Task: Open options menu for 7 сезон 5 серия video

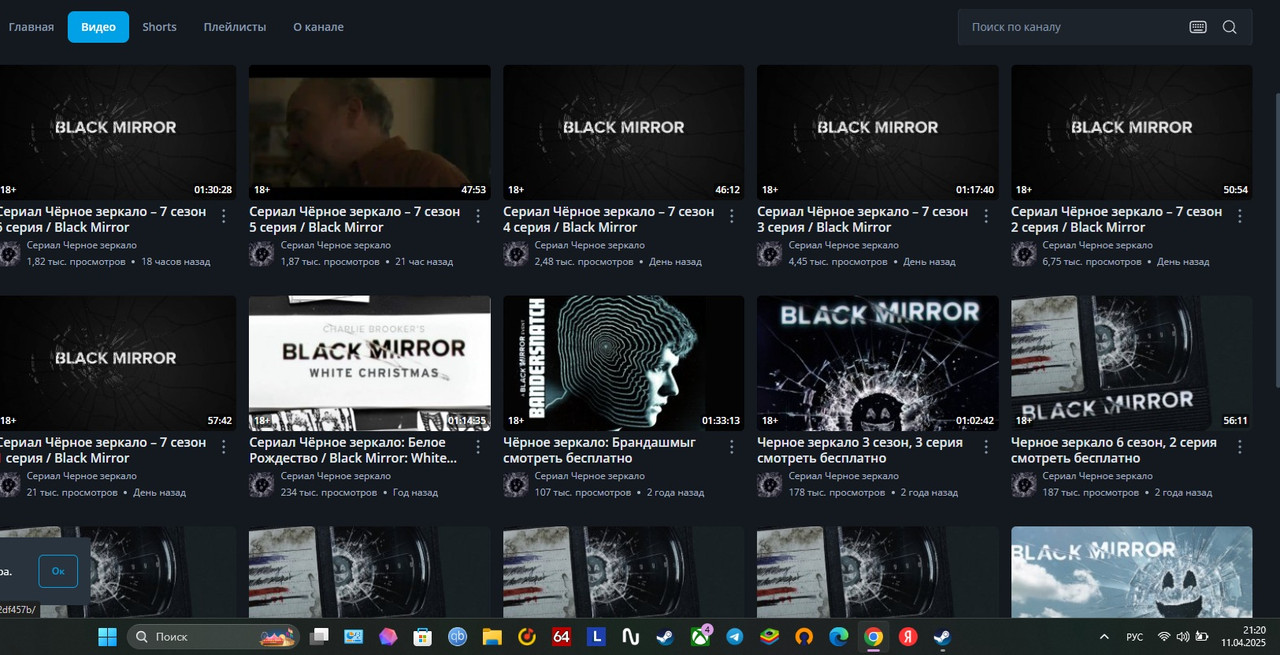Action: 478,216
